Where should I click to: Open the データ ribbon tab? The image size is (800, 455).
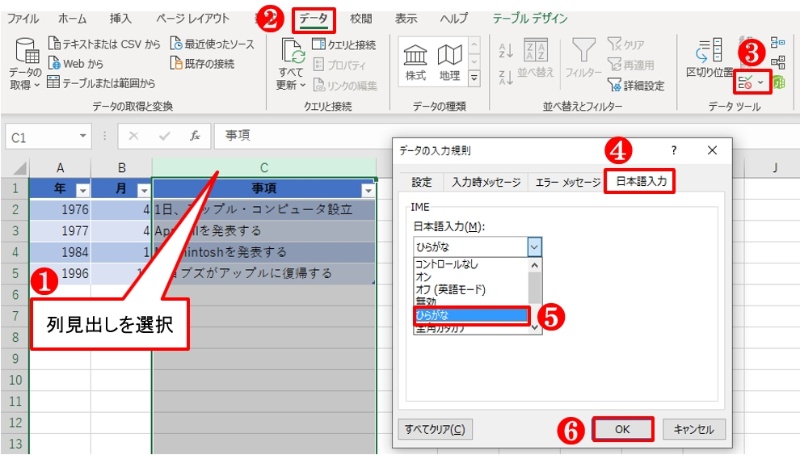315,19
